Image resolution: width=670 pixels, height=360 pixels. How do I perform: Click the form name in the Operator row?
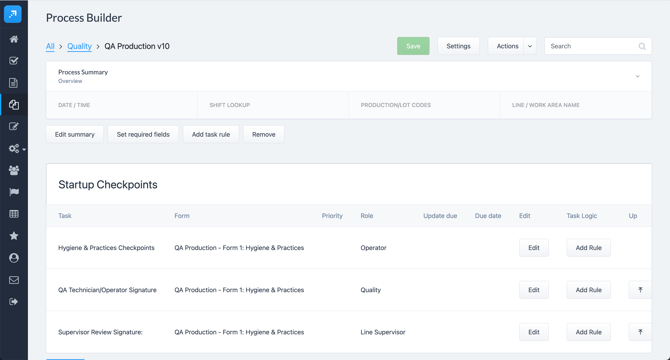(239, 248)
